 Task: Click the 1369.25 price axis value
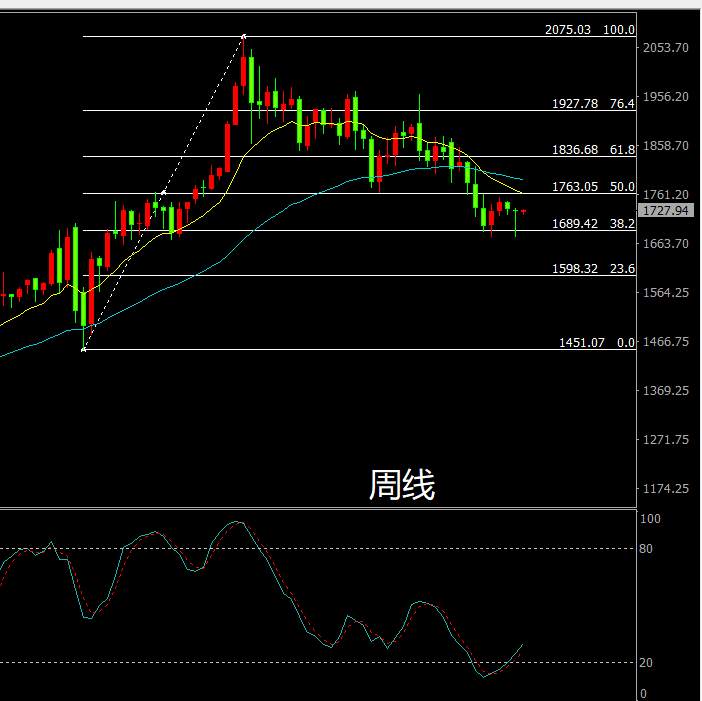click(x=665, y=390)
